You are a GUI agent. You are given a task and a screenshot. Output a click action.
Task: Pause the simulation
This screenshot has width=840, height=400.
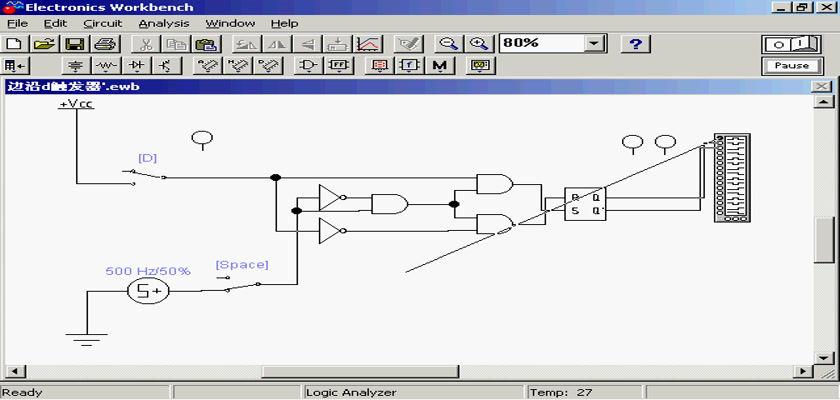click(x=791, y=66)
